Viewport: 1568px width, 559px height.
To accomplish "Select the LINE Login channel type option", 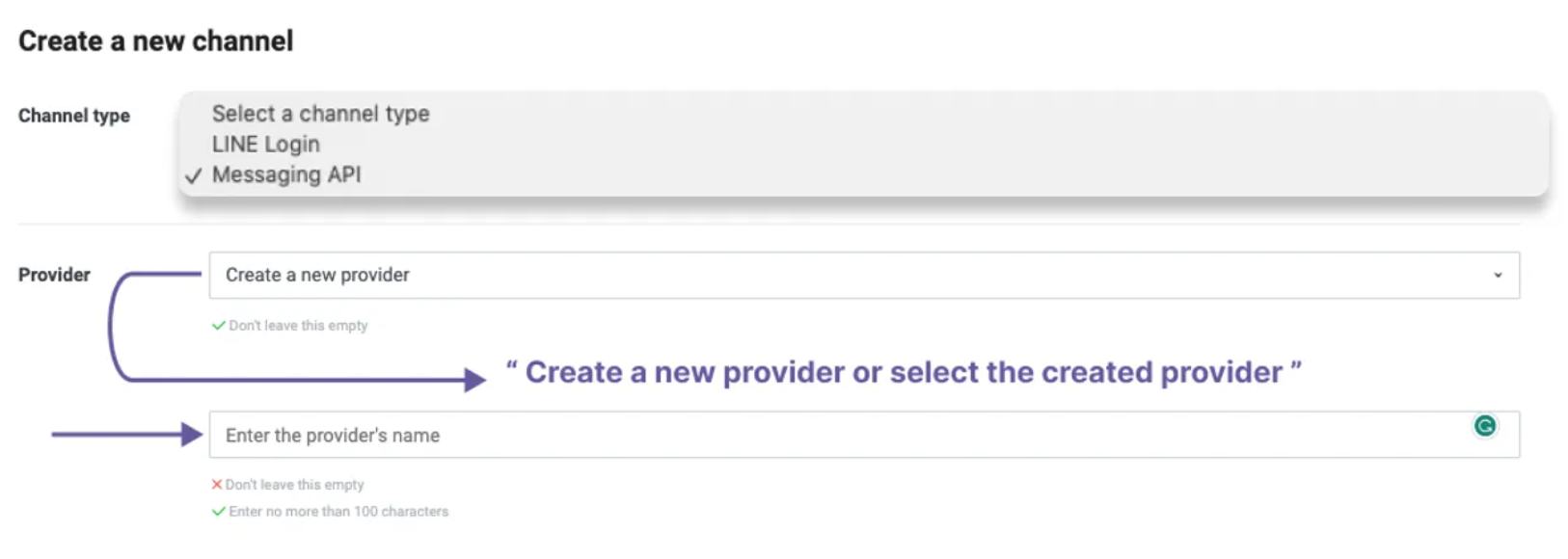I will (266, 145).
